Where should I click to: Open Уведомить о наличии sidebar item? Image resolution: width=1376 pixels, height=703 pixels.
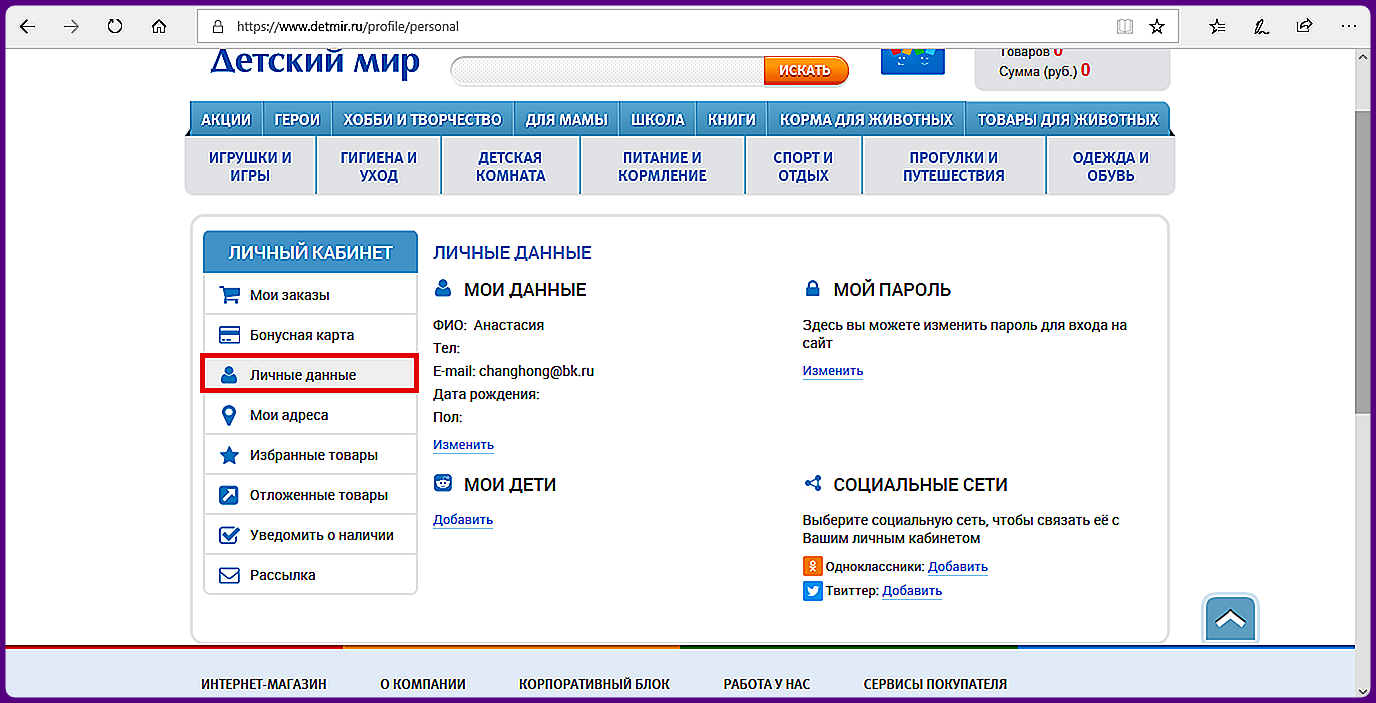pyautogui.click(x=310, y=535)
